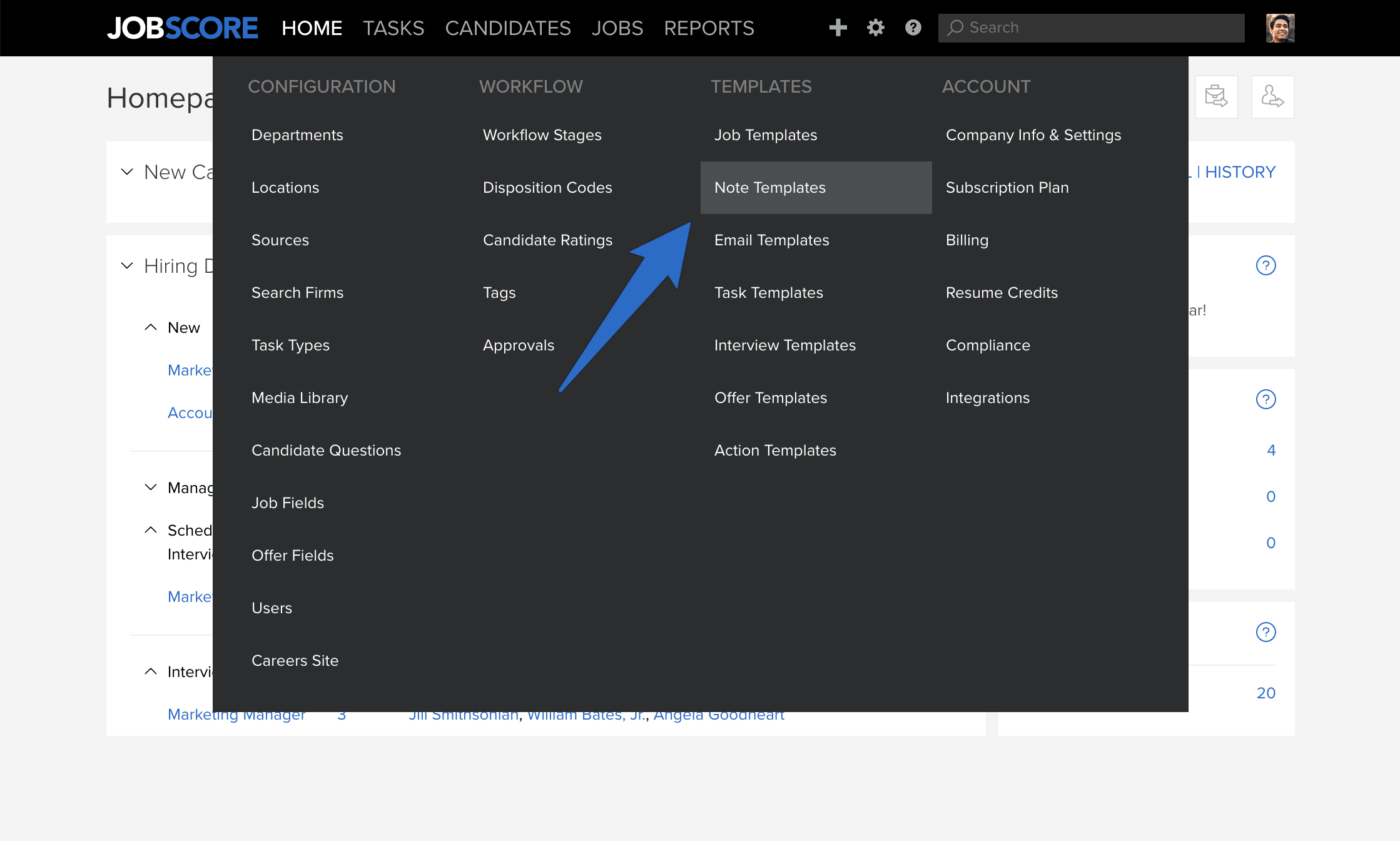Open the REPORTS tab

coord(709,28)
